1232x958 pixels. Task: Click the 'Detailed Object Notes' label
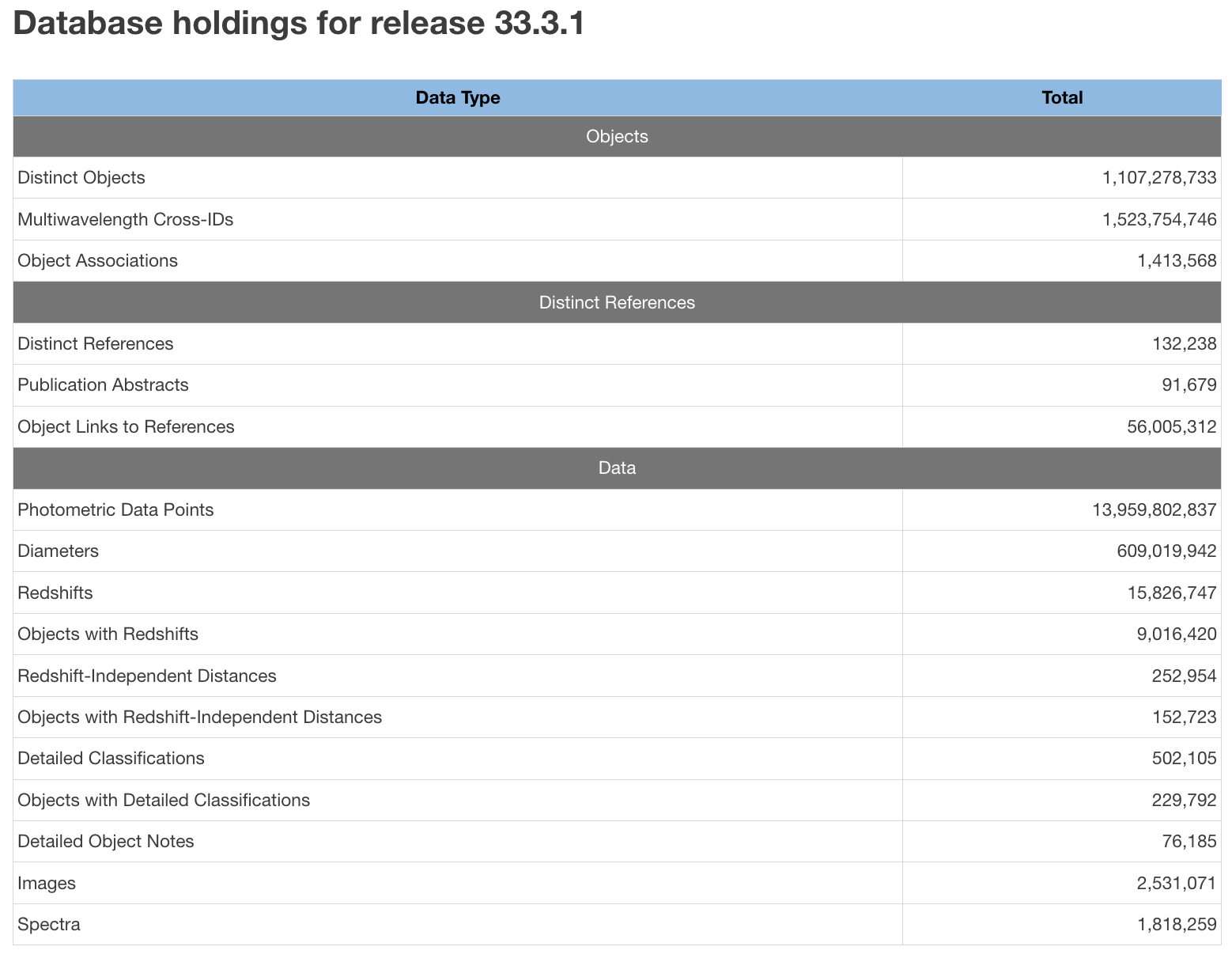click(x=105, y=842)
